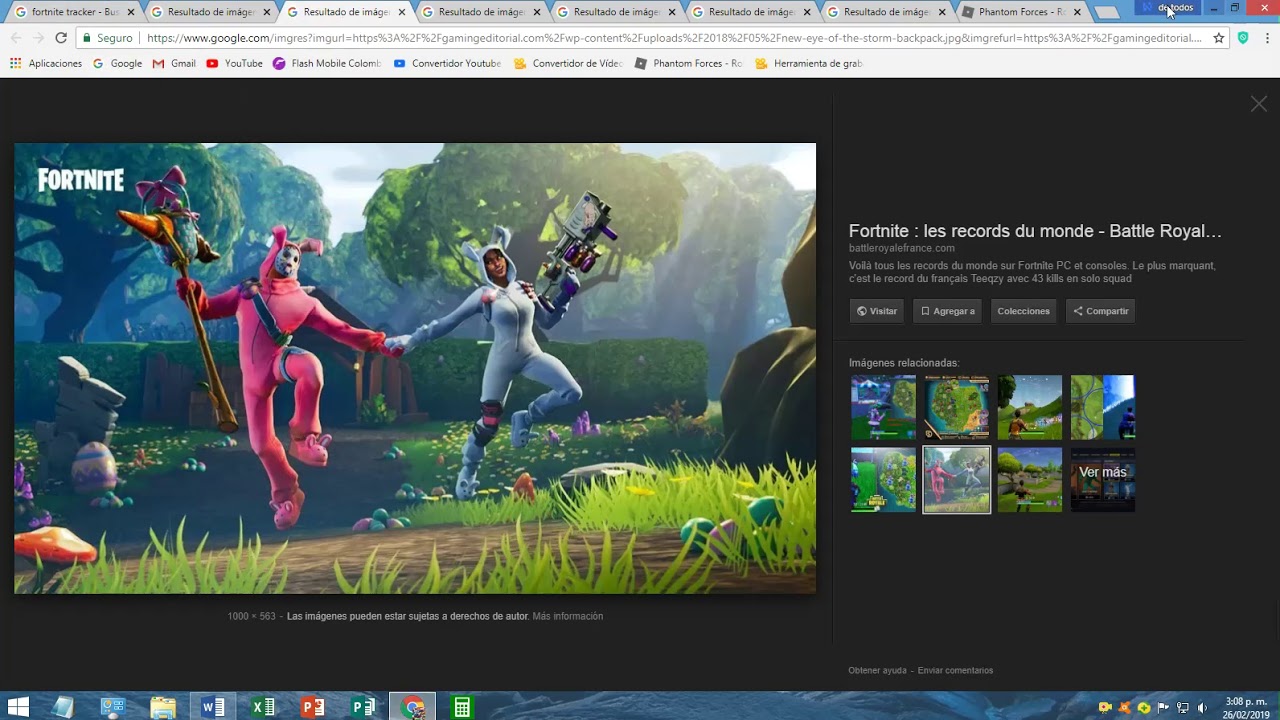Image resolution: width=1280 pixels, height=720 pixels.
Task: Open Publisher from the taskbar
Action: pos(363,707)
